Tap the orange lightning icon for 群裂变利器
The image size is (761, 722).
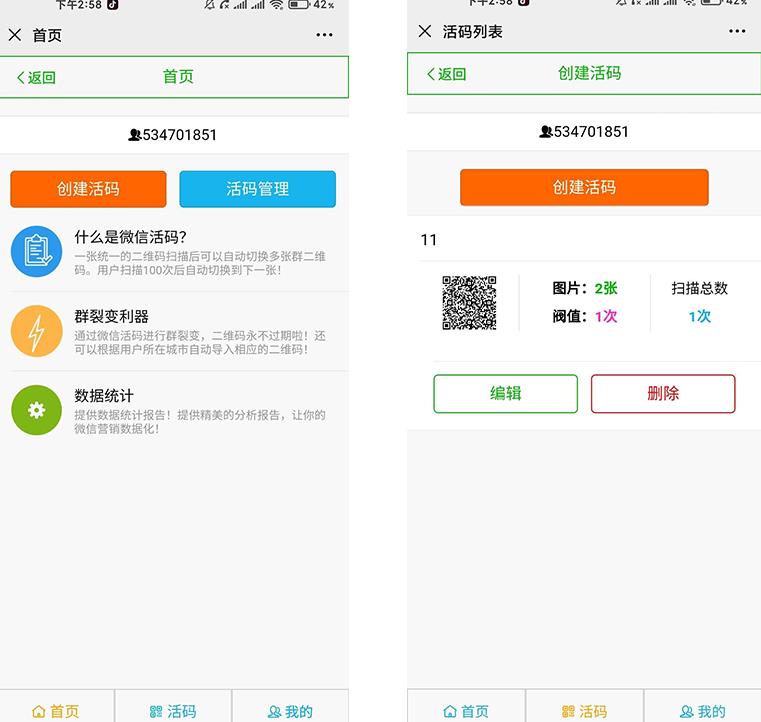[36, 331]
